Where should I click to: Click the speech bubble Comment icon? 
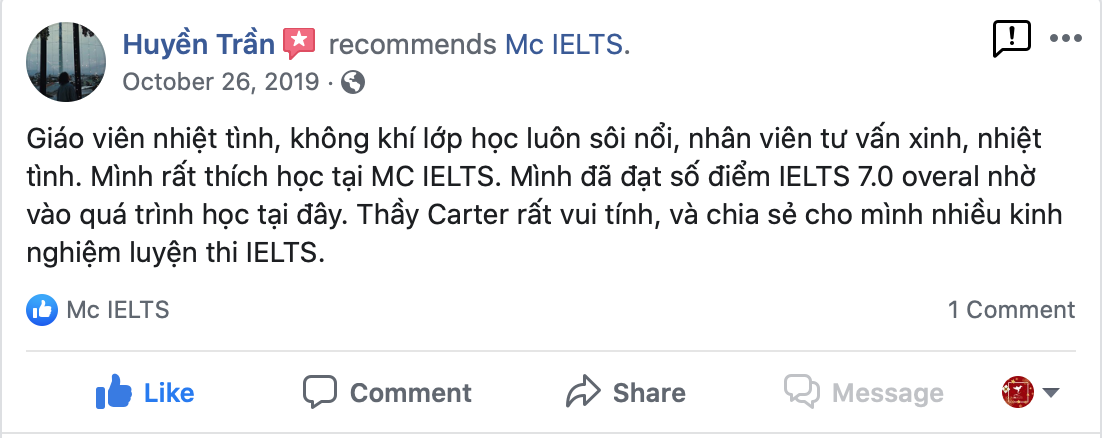[320, 392]
